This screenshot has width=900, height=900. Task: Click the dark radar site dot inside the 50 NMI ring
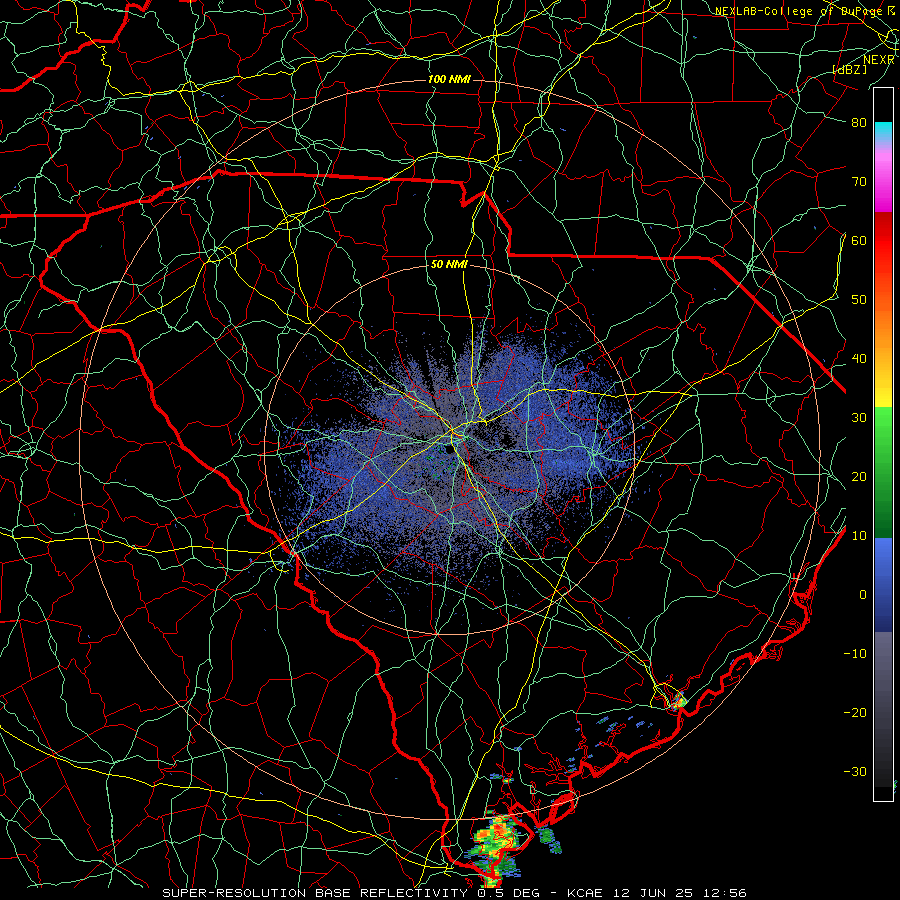click(x=448, y=448)
